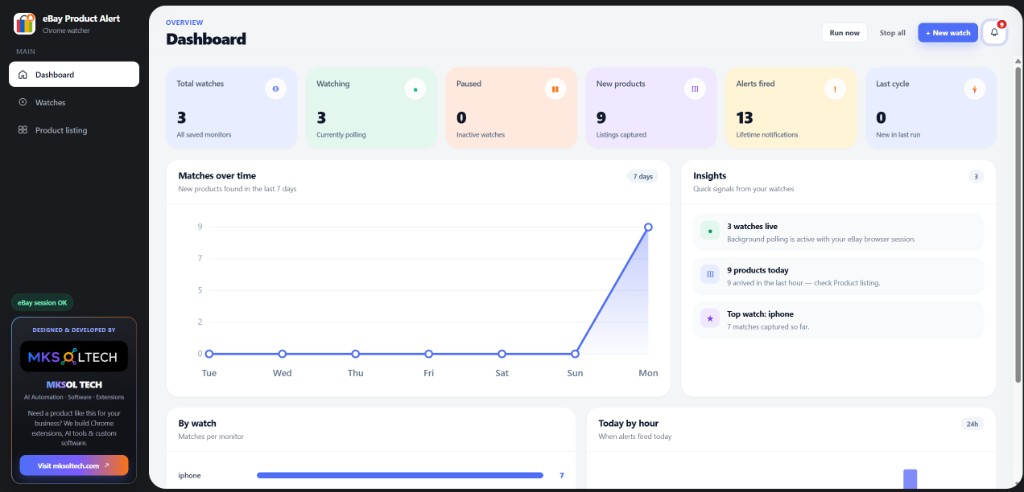Open the Watches menu item
Image resolution: width=1024 pixels, height=492 pixels.
(74, 102)
